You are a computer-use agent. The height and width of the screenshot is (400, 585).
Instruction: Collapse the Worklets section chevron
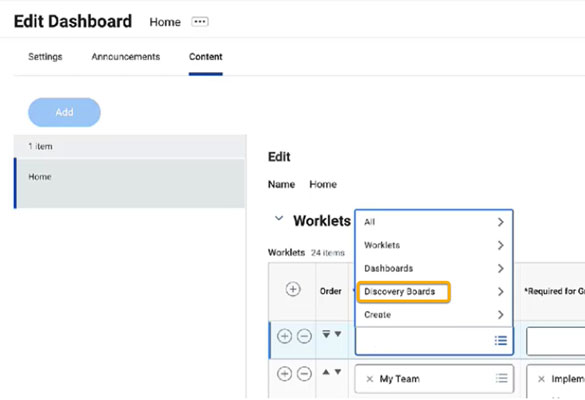(279, 219)
